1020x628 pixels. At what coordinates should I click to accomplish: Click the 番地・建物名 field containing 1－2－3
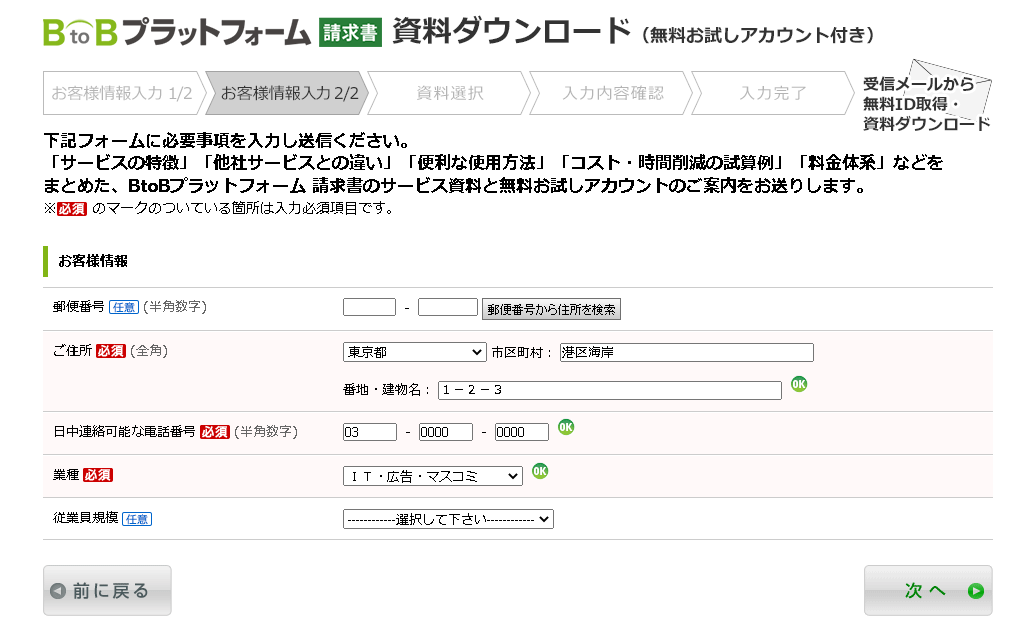point(610,390)
